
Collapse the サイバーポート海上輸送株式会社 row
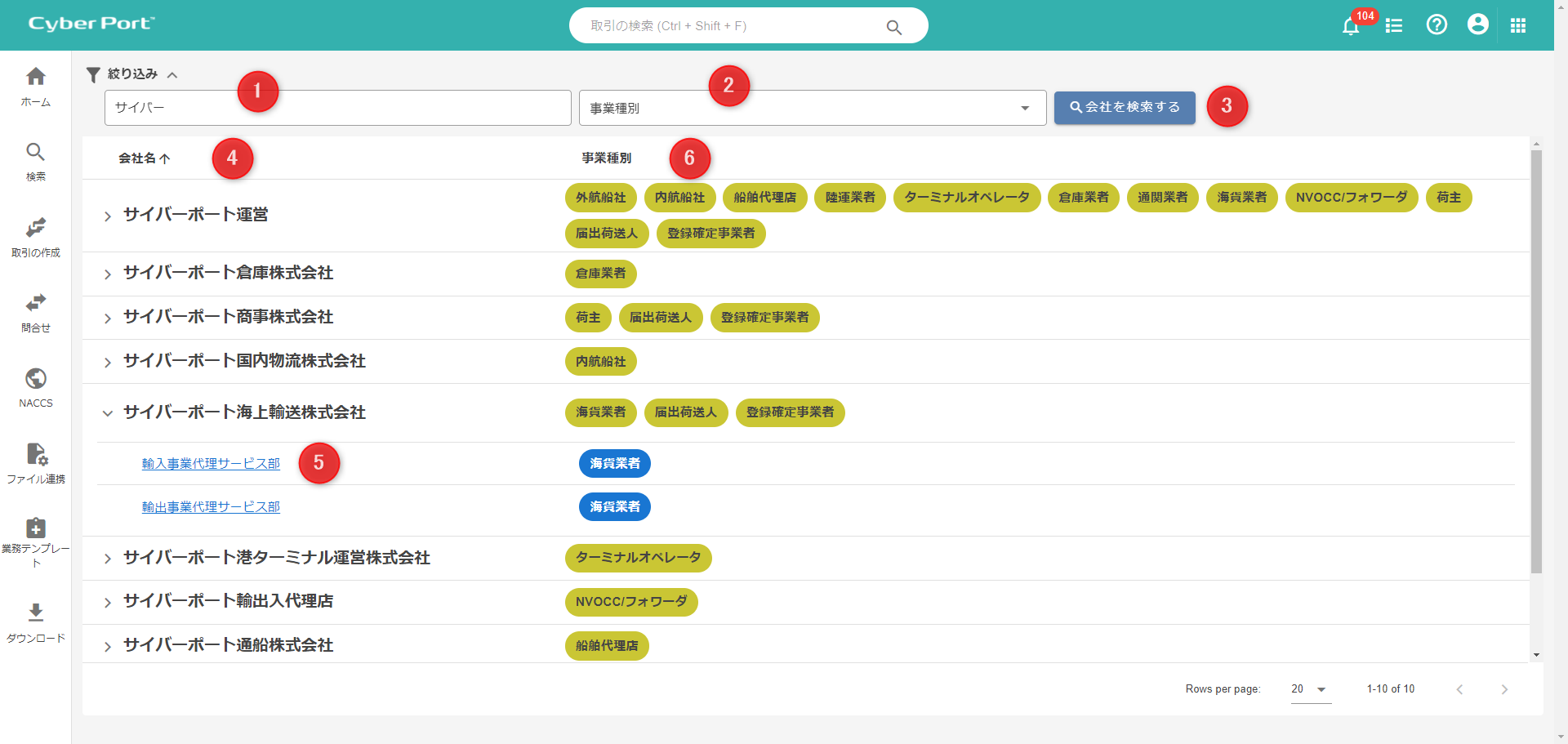tap(108, 413)
